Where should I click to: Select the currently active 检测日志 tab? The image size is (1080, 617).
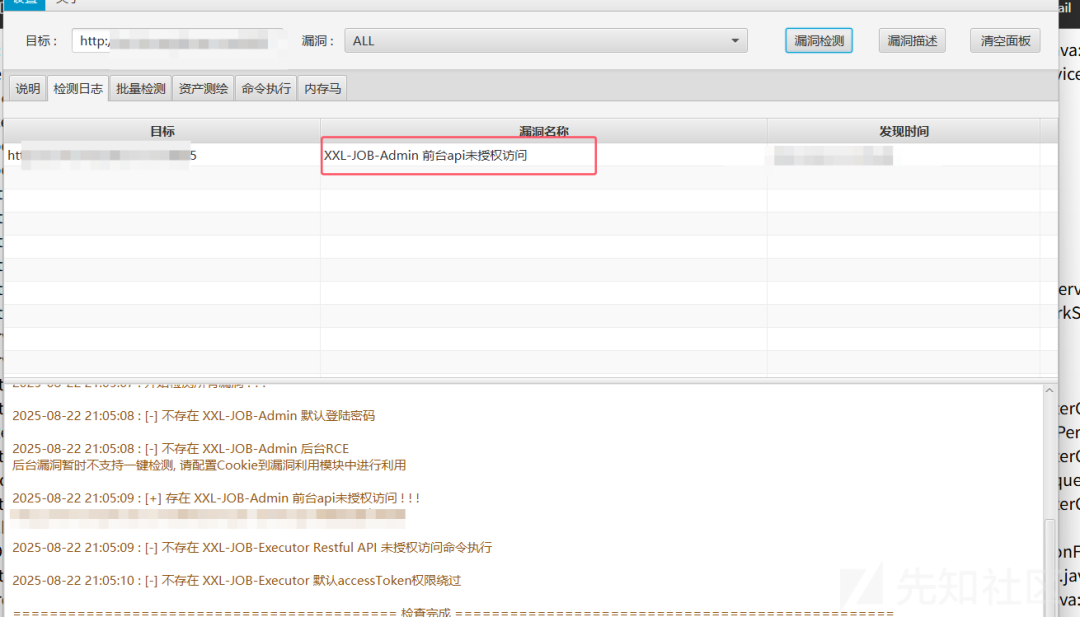[78, 88]
